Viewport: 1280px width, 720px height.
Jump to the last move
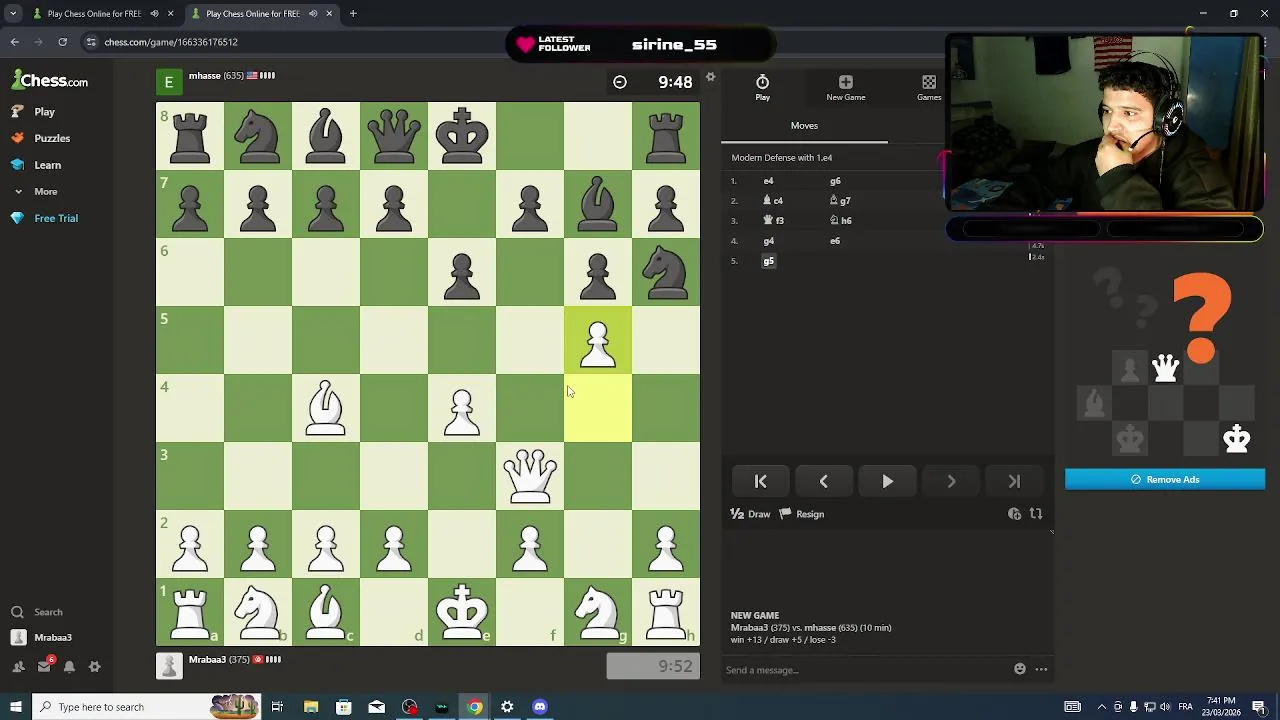click(1014, 481)
